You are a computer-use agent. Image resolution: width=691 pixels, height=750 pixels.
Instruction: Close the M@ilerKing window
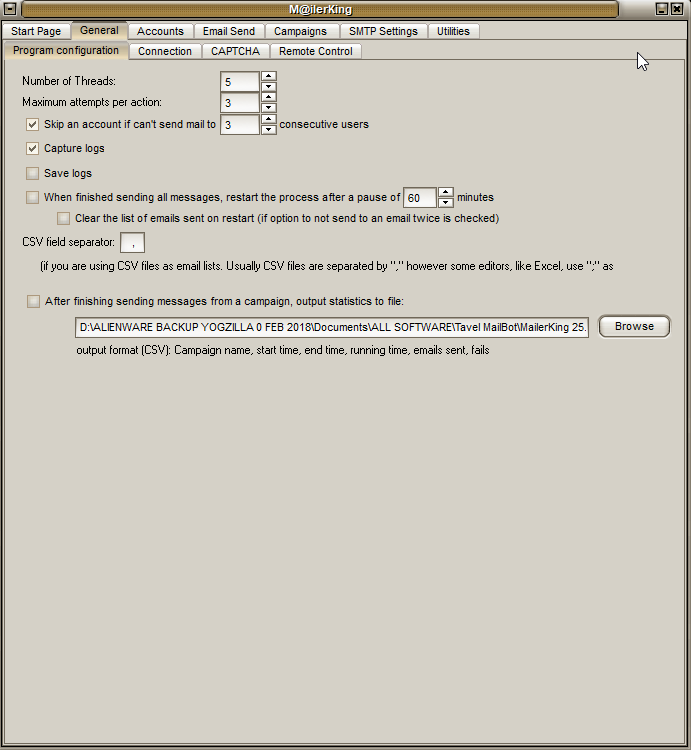pyautogui.click(x=677, y=9)
